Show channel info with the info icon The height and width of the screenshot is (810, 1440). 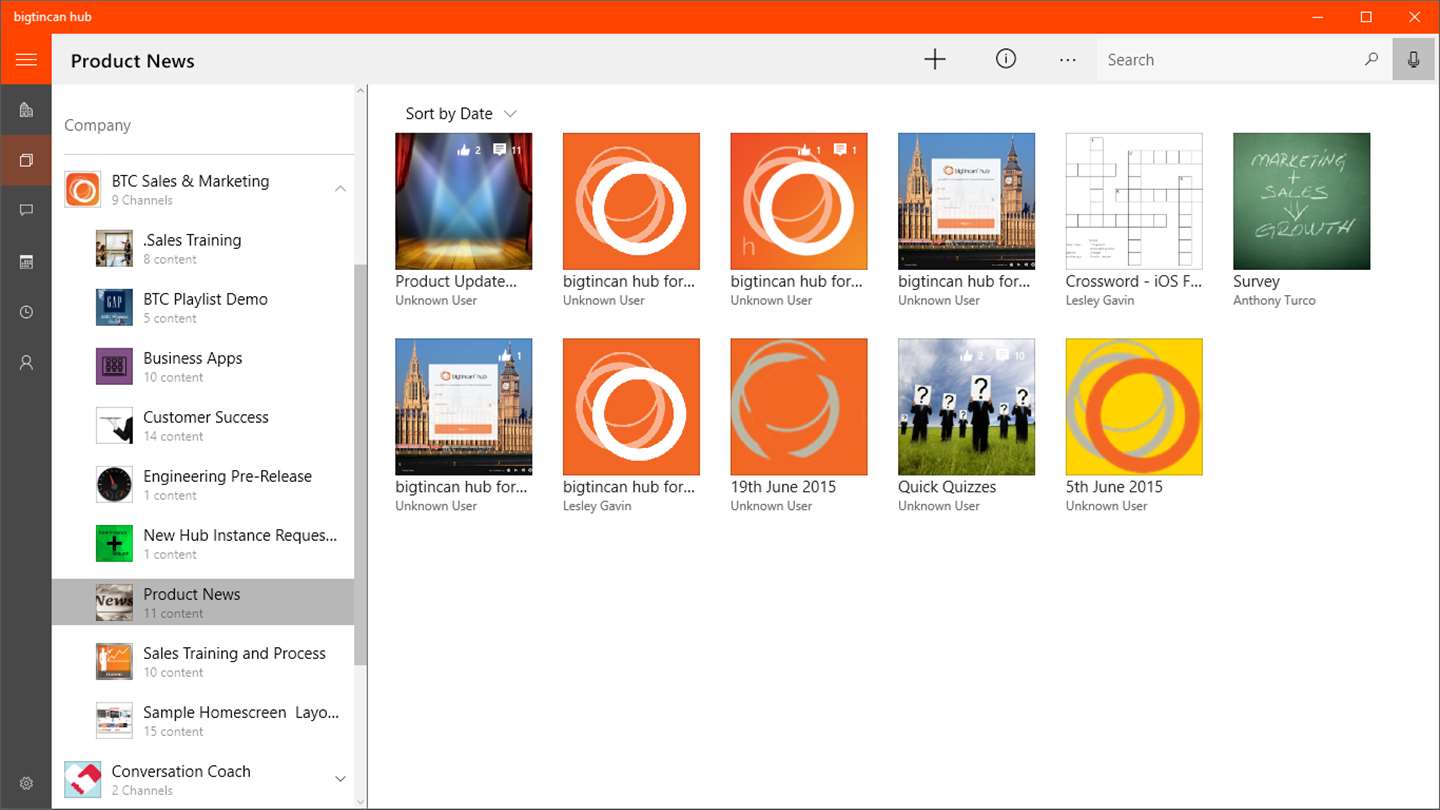click(x=1006, y=59)
